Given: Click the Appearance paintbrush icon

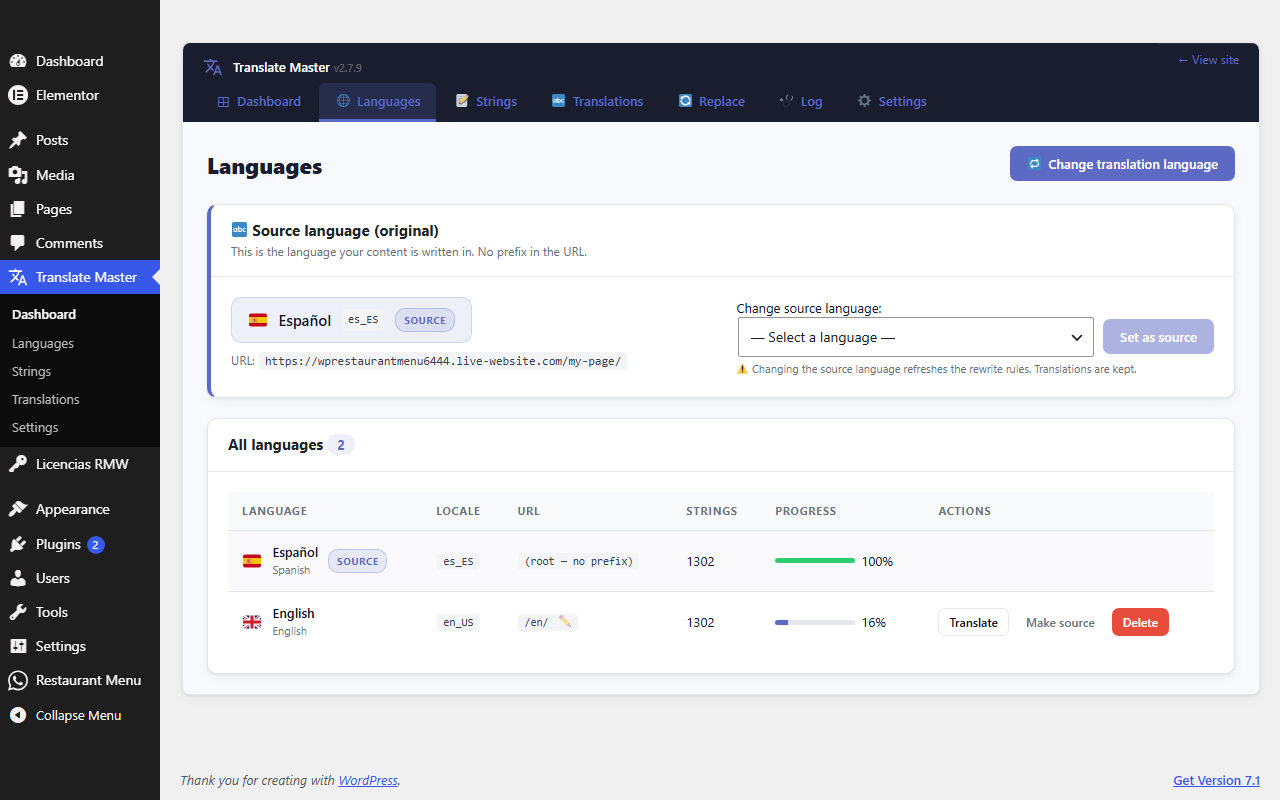Looking at the screenshot, I should (18, 509).
